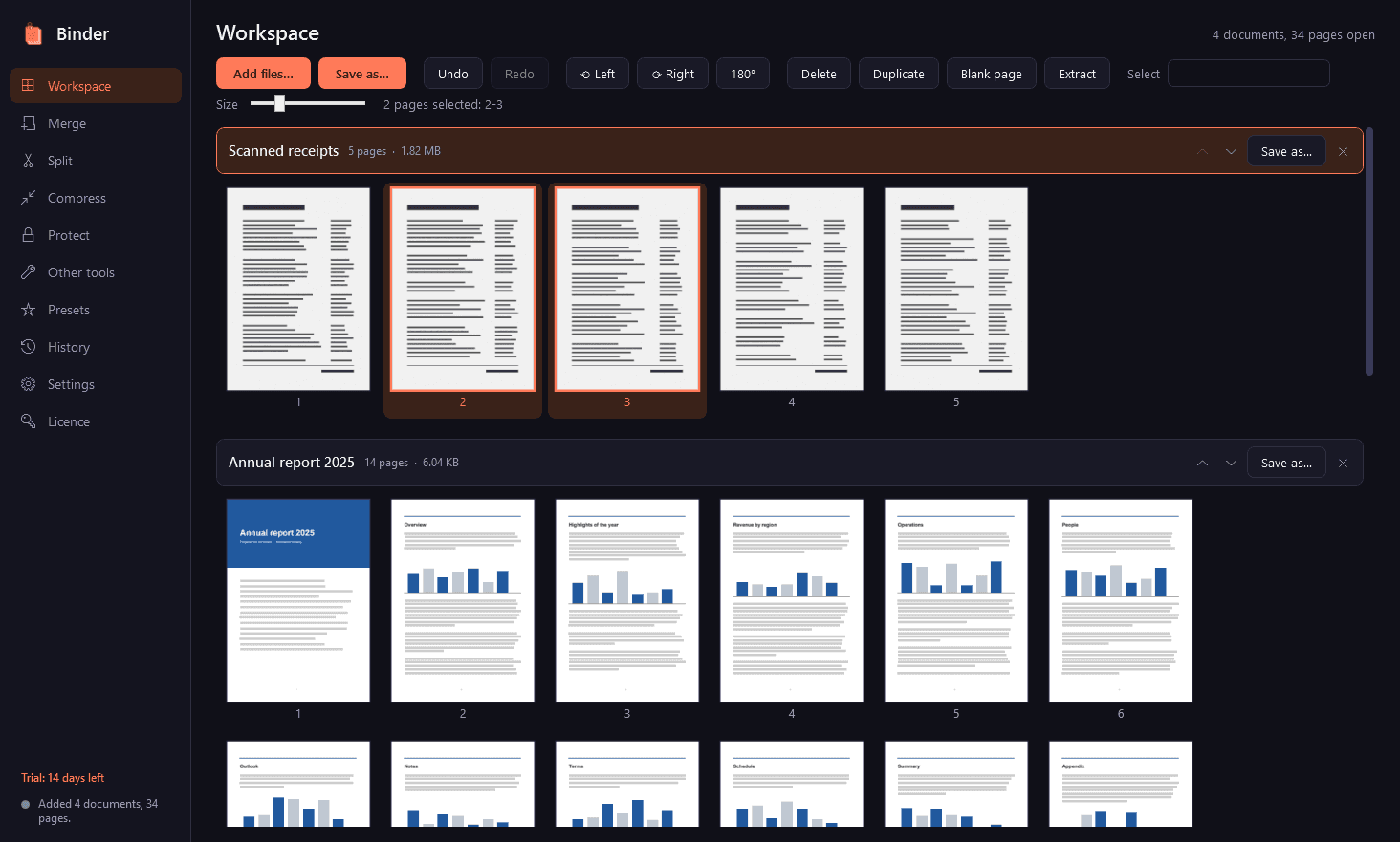Rotate selected pages Left
This screenshot has width=1400, height=842.
[x=598, y=74]
